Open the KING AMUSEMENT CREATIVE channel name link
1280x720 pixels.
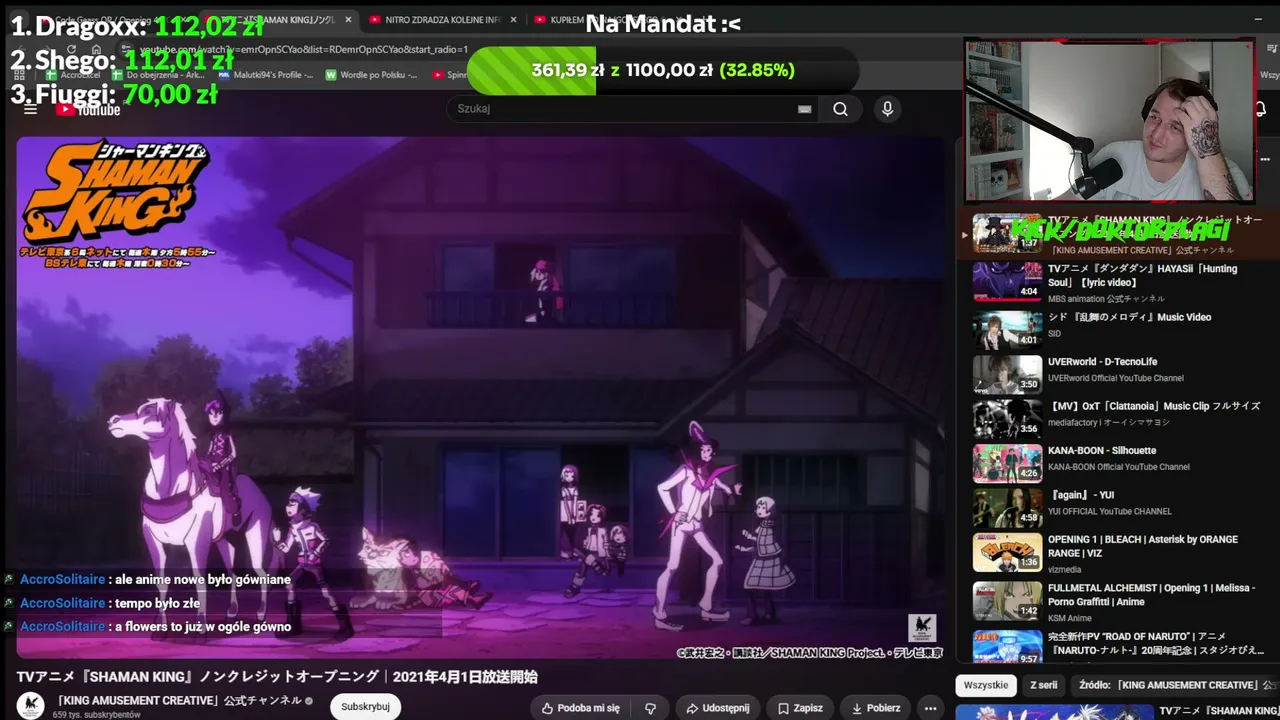click(x=179, y=700)
